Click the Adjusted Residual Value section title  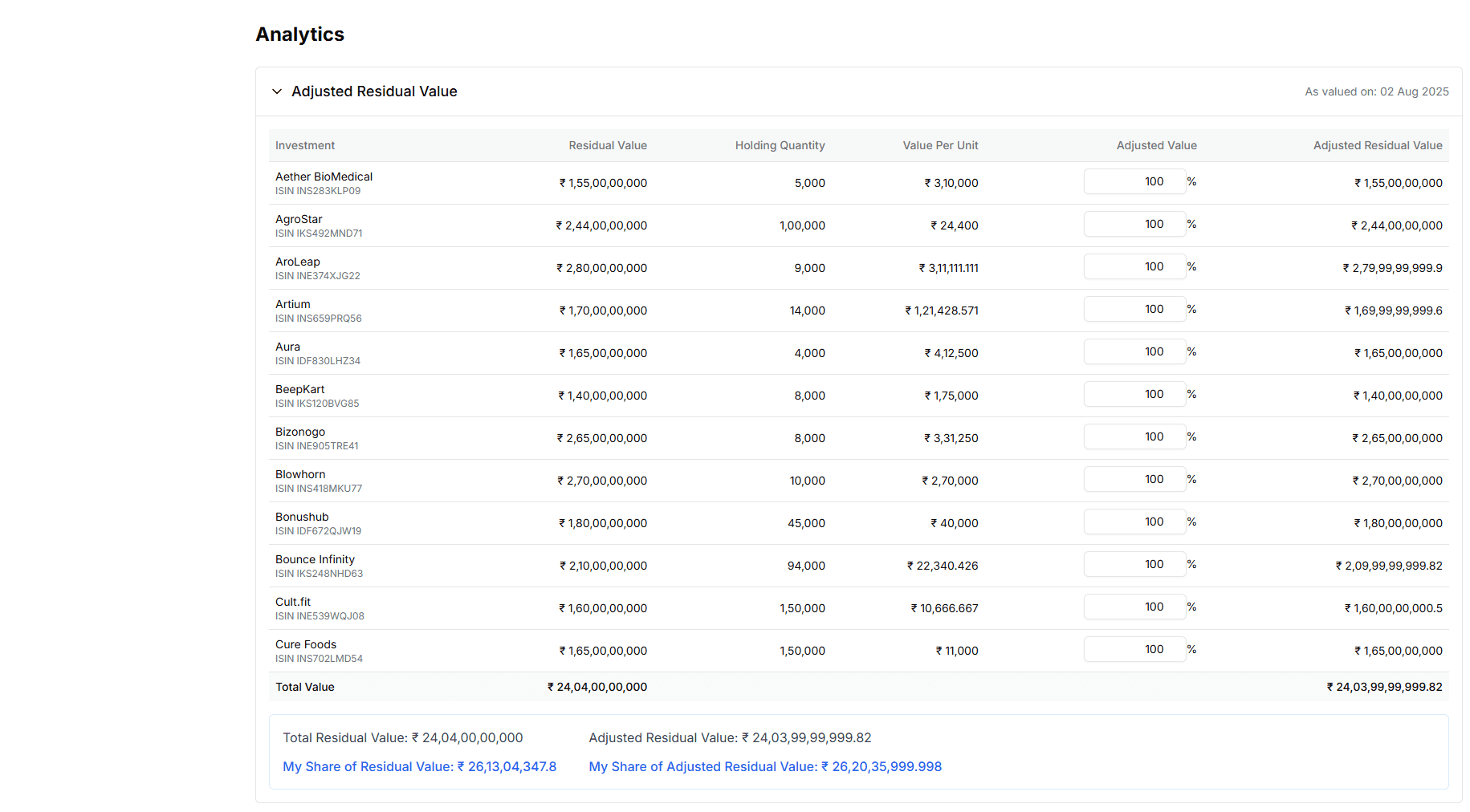pyautogui.click(x=374, y=91)
